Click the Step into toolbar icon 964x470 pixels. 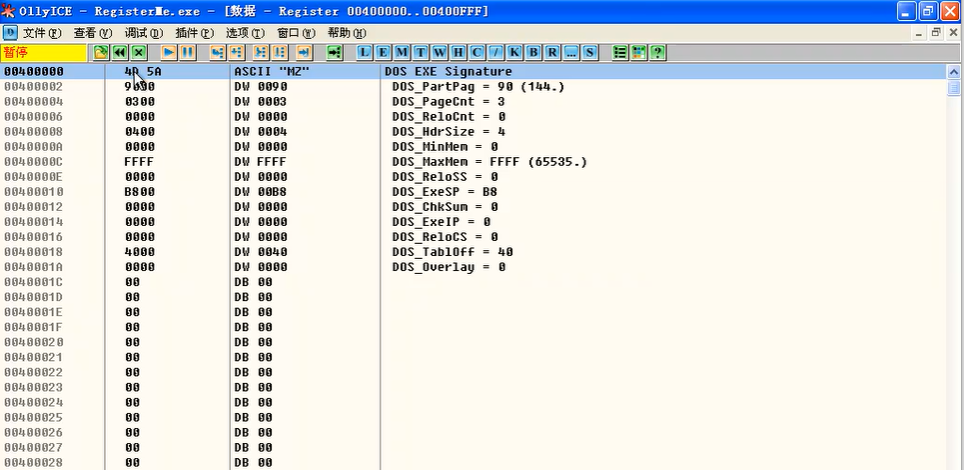(218, 53)
